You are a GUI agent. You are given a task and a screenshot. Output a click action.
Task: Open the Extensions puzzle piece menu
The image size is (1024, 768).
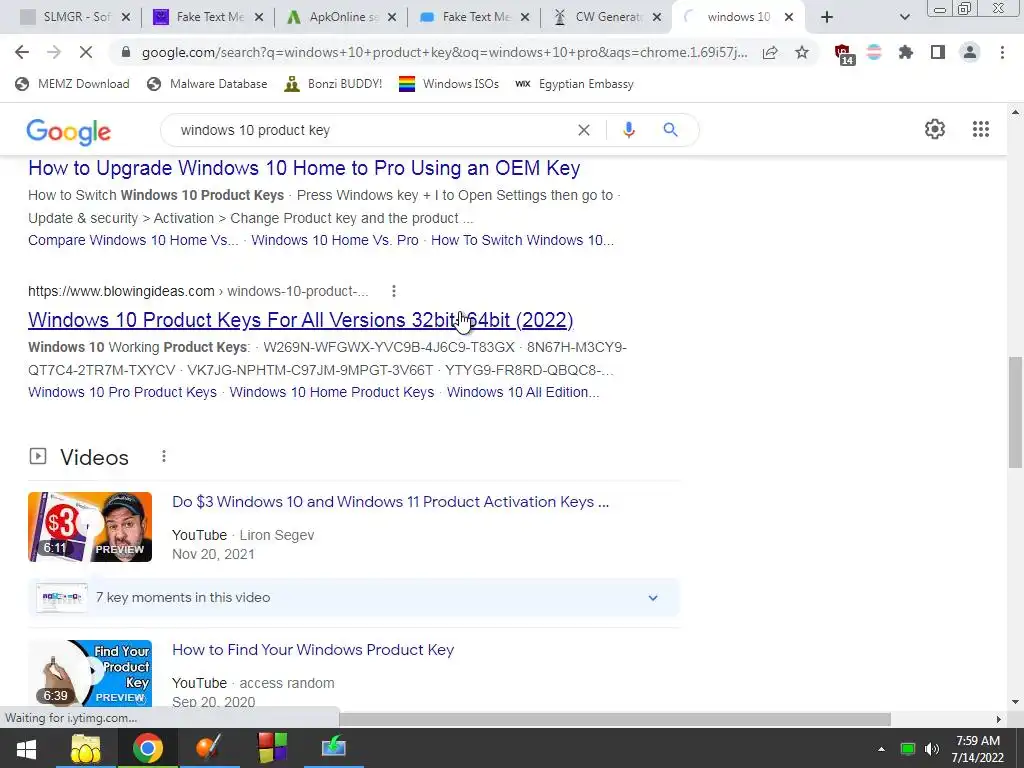(x=906, y=52)
